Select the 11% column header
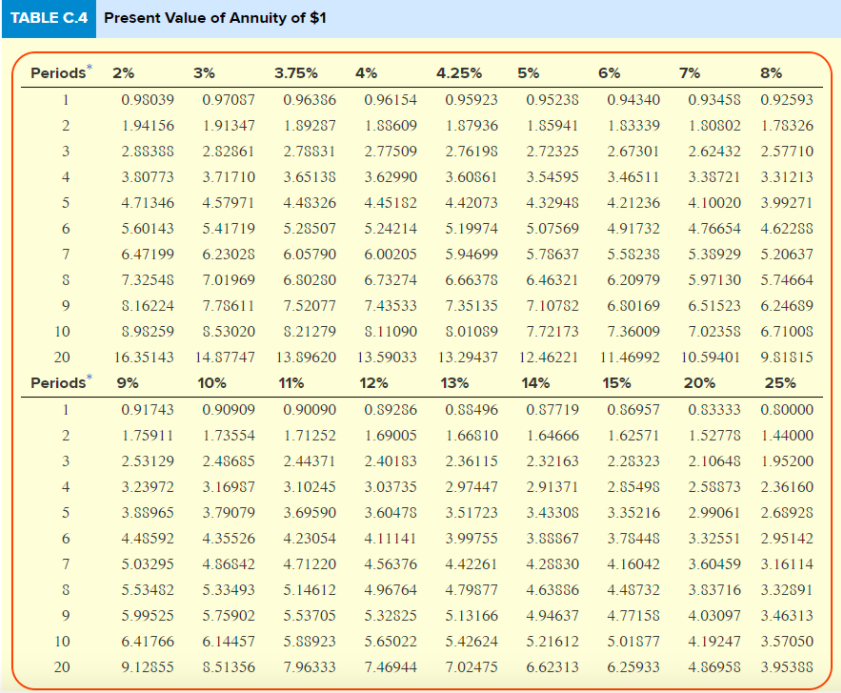 tap(291, 383)
